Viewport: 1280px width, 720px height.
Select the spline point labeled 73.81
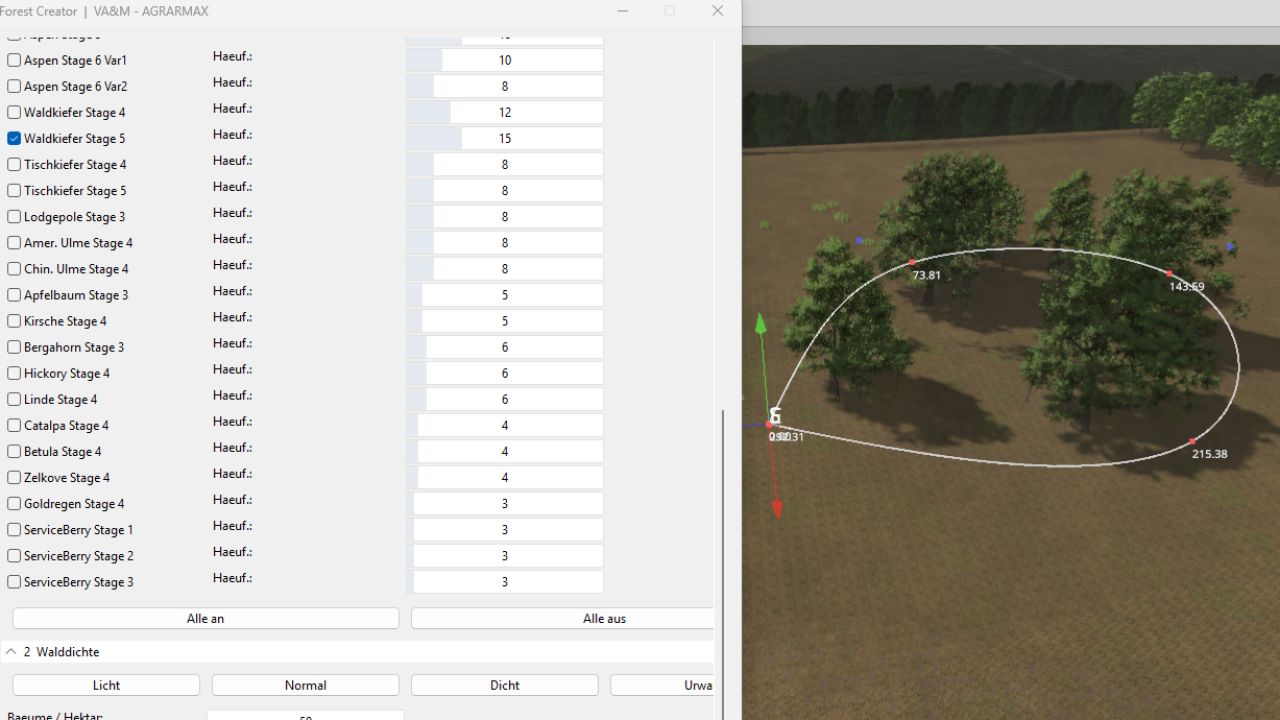[912, 262]
